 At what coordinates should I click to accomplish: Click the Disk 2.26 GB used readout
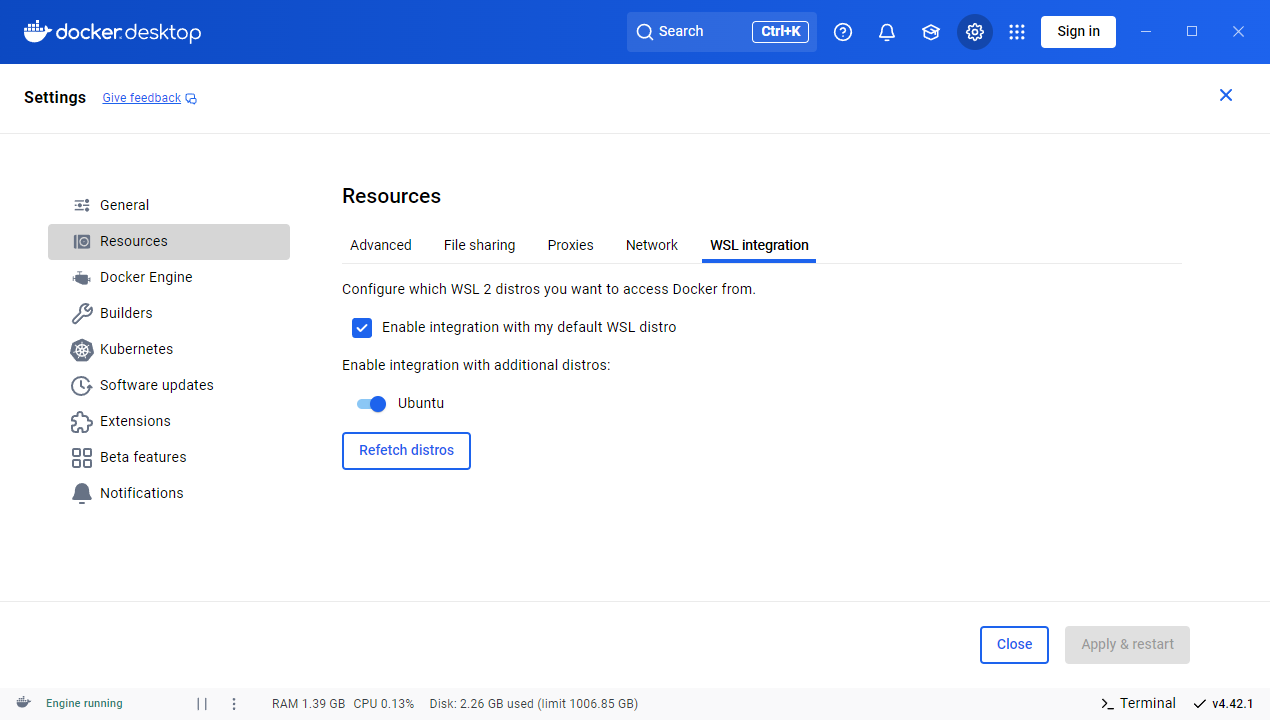[x=533, y=704]
